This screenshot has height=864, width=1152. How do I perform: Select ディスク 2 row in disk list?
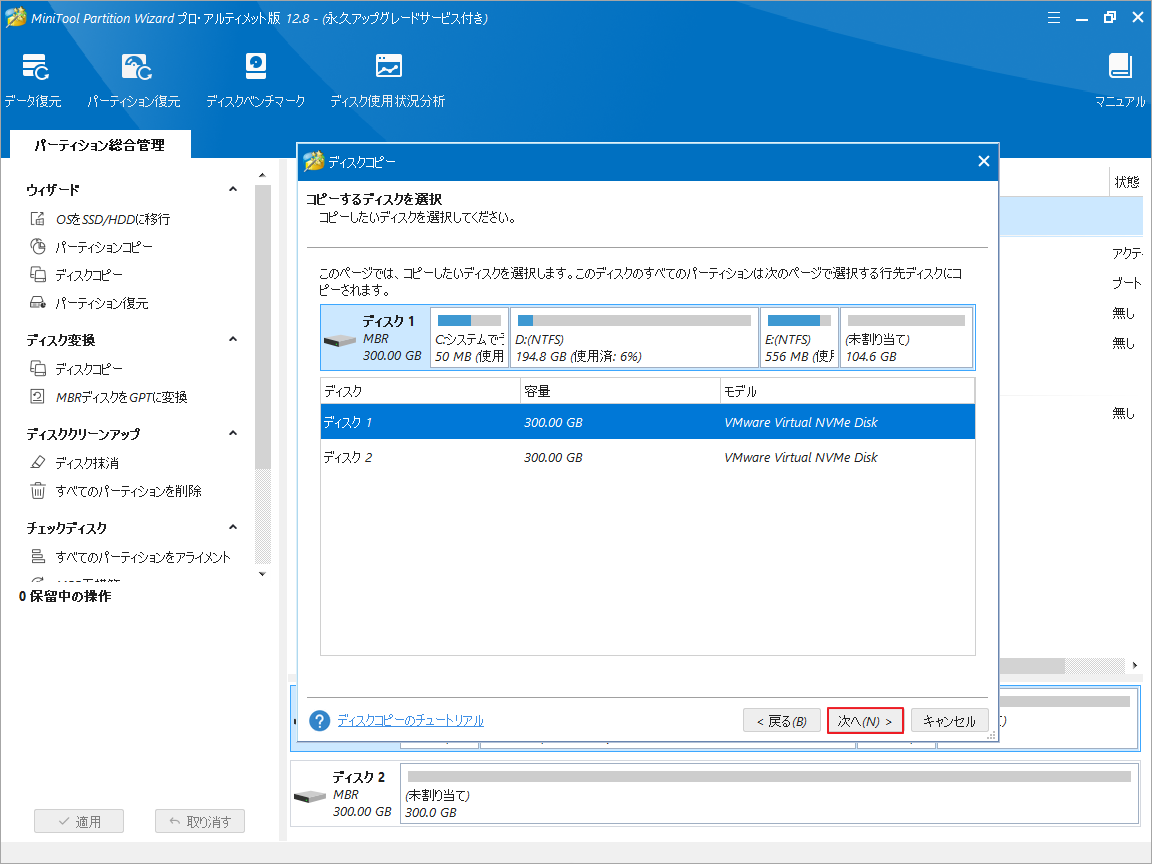click(648, 457)
